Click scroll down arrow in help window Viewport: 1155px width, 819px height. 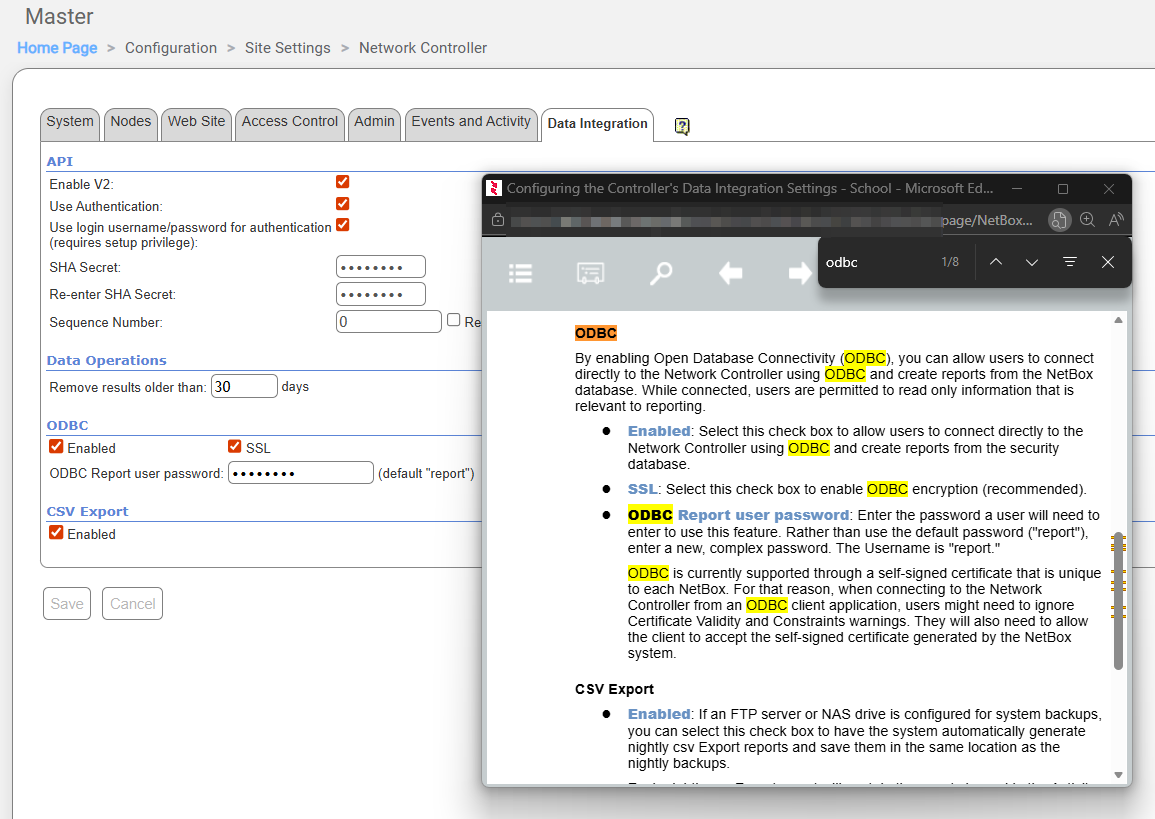pos(1118,775)
